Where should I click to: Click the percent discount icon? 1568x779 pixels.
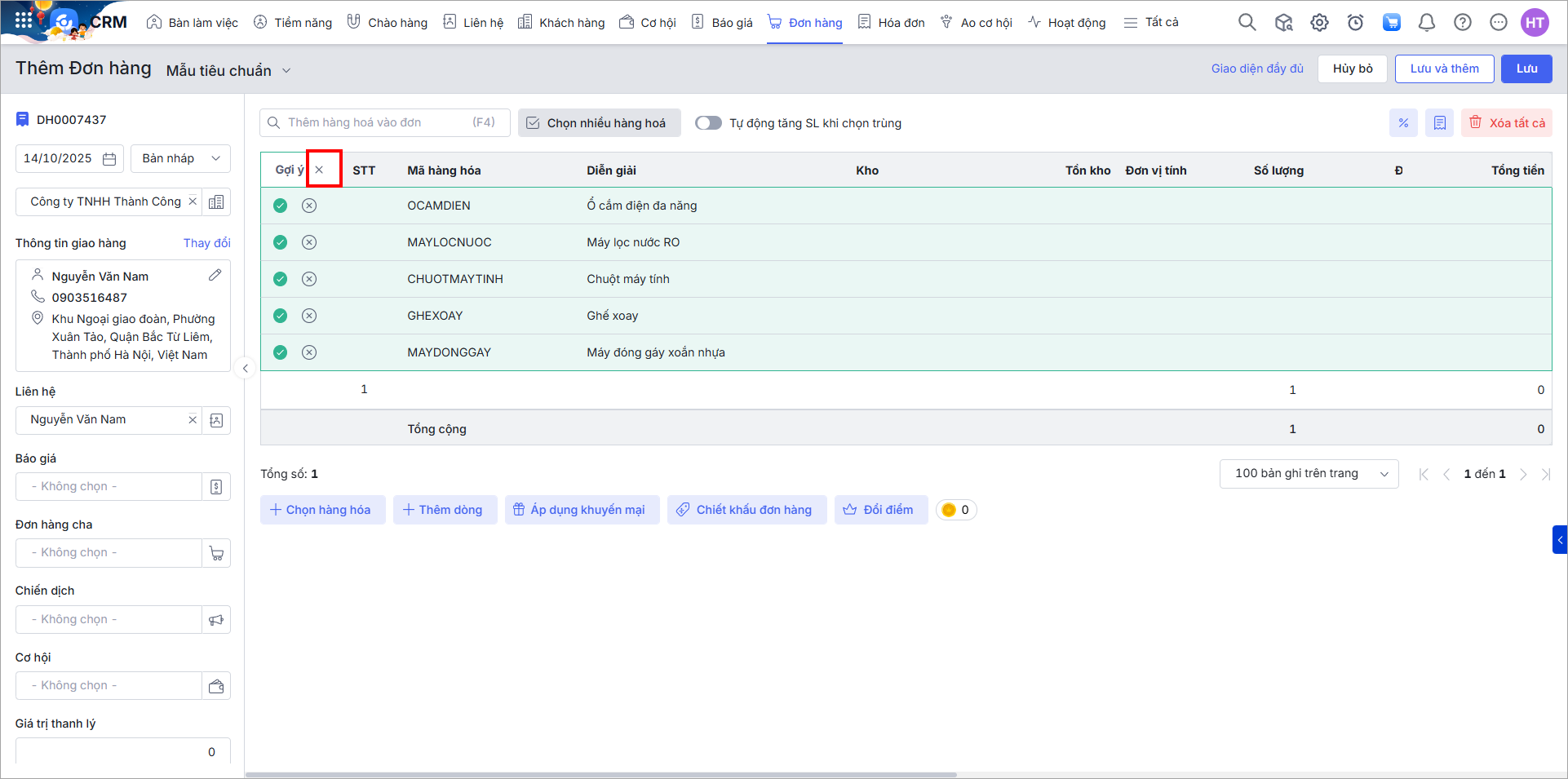[x=1403, y=123]
